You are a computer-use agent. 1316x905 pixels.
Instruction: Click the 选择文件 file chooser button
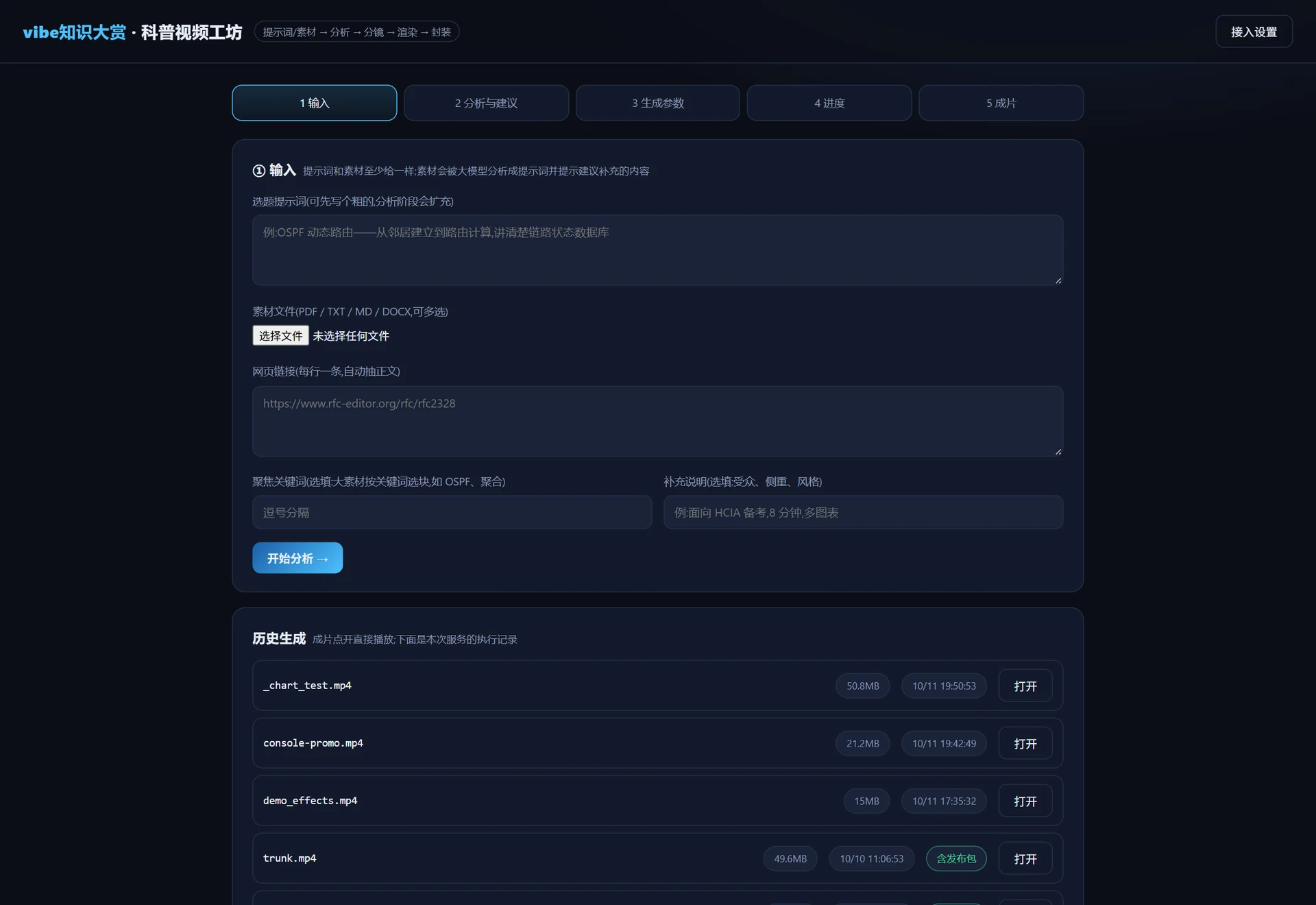pyautogui.click(x=280, y=335)
